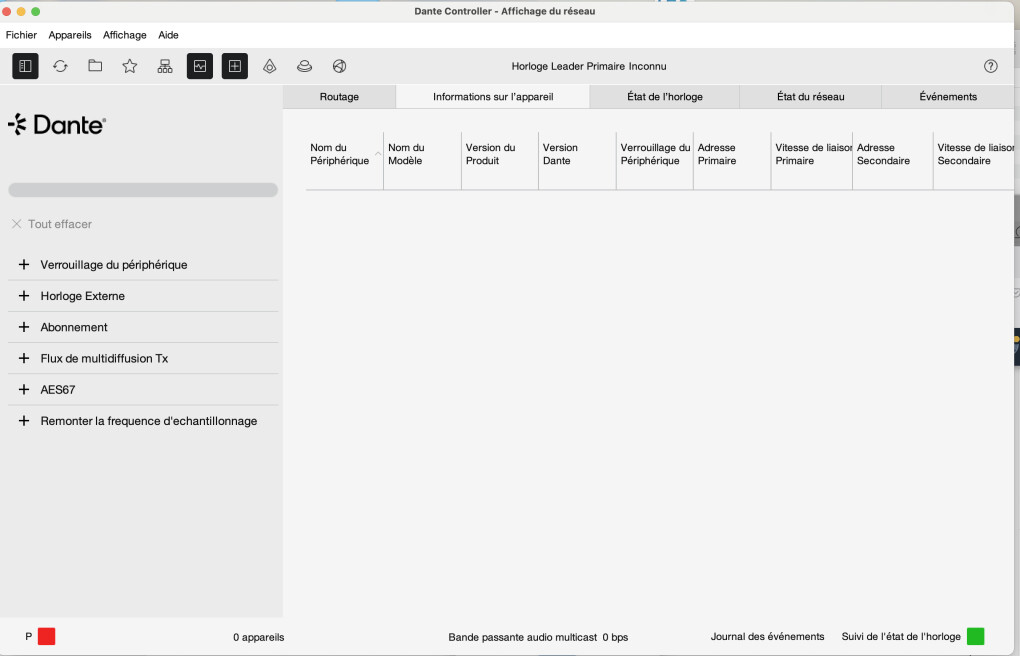Click the dome-shaped button toolbar icon
1020x656 pixels.
[x=304, y=66]
